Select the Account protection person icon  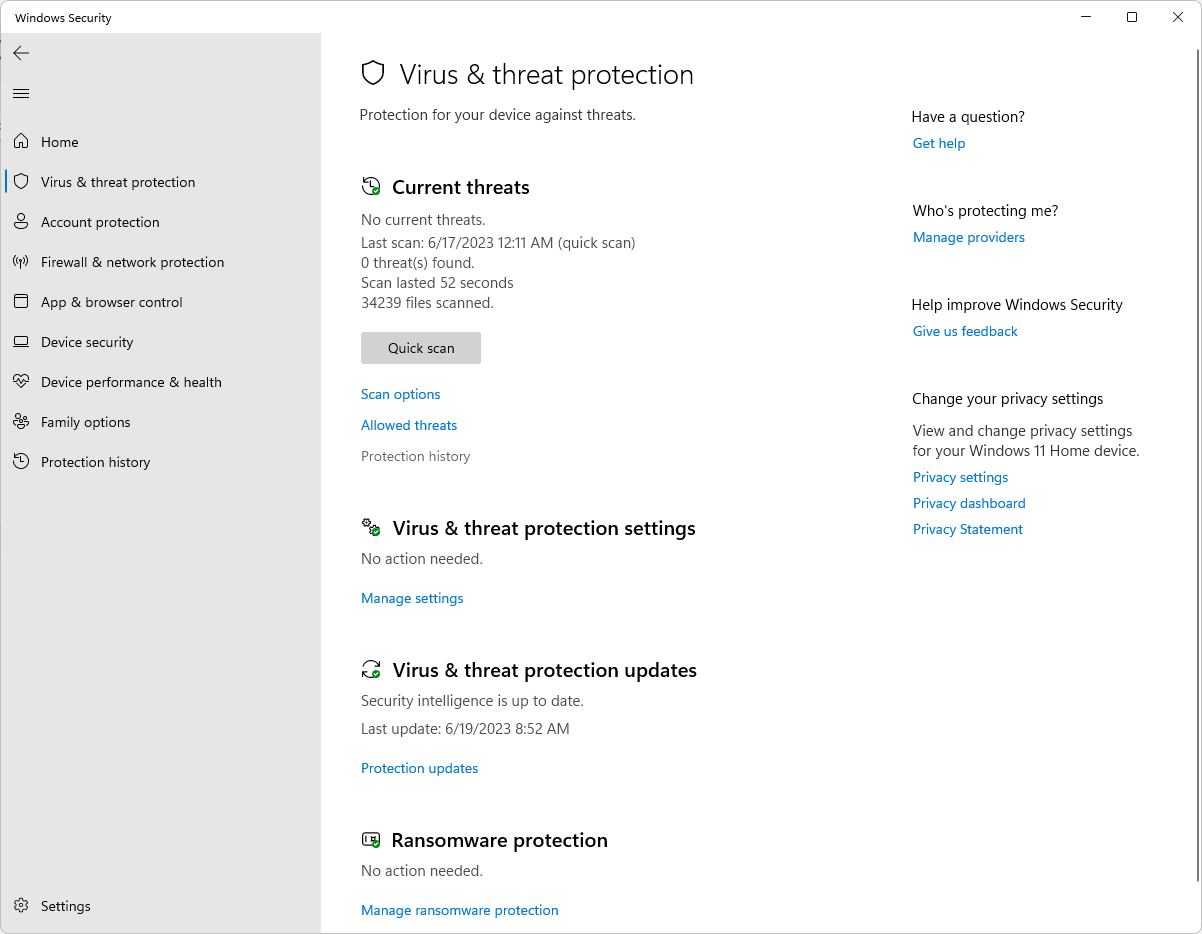(x=21, y=222)
